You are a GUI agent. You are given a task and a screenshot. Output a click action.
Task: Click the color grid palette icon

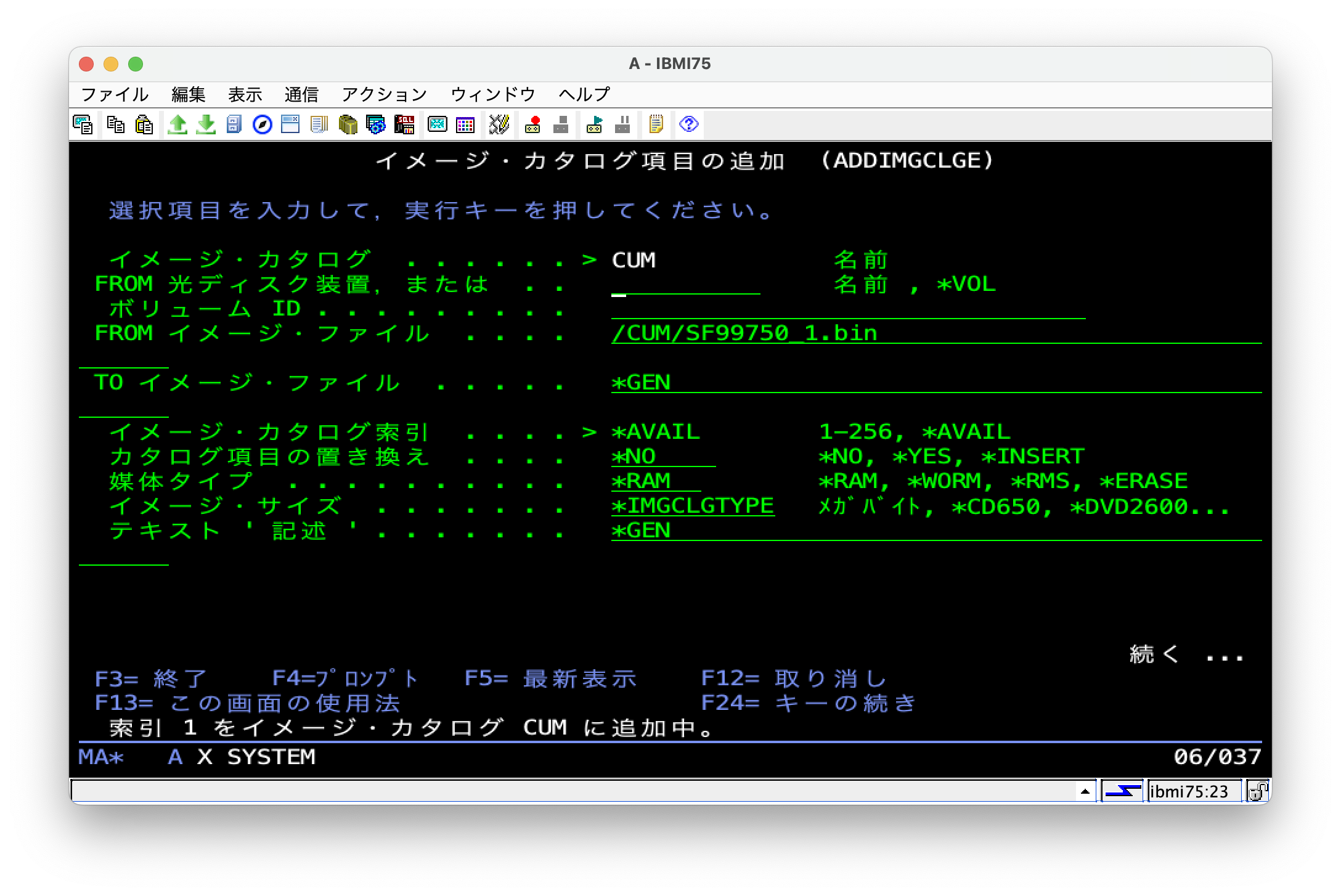click(465, 125)
